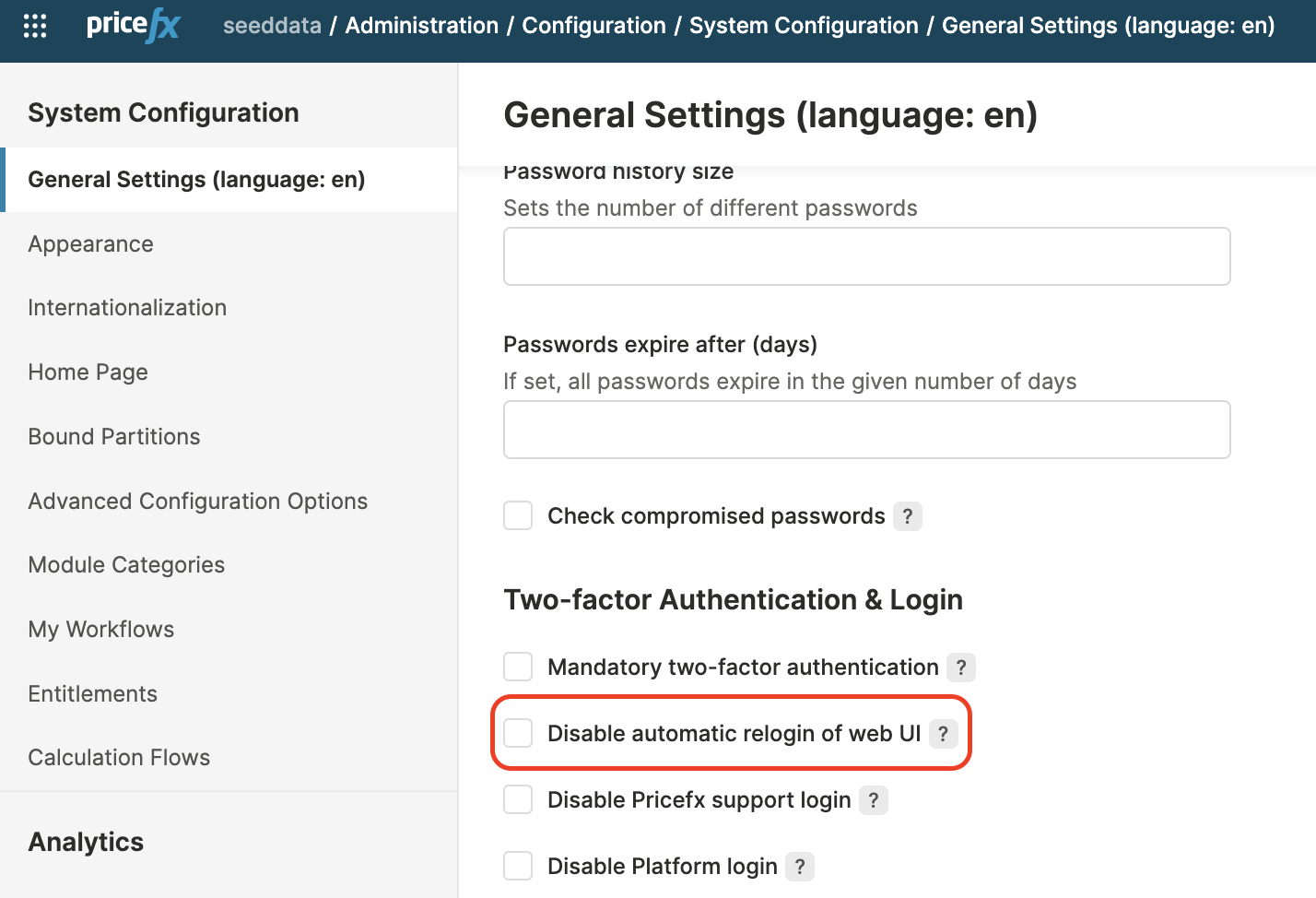1316x898 pixels.
Task: Click Administration in the breadcrumb
Action: [421, 26]
